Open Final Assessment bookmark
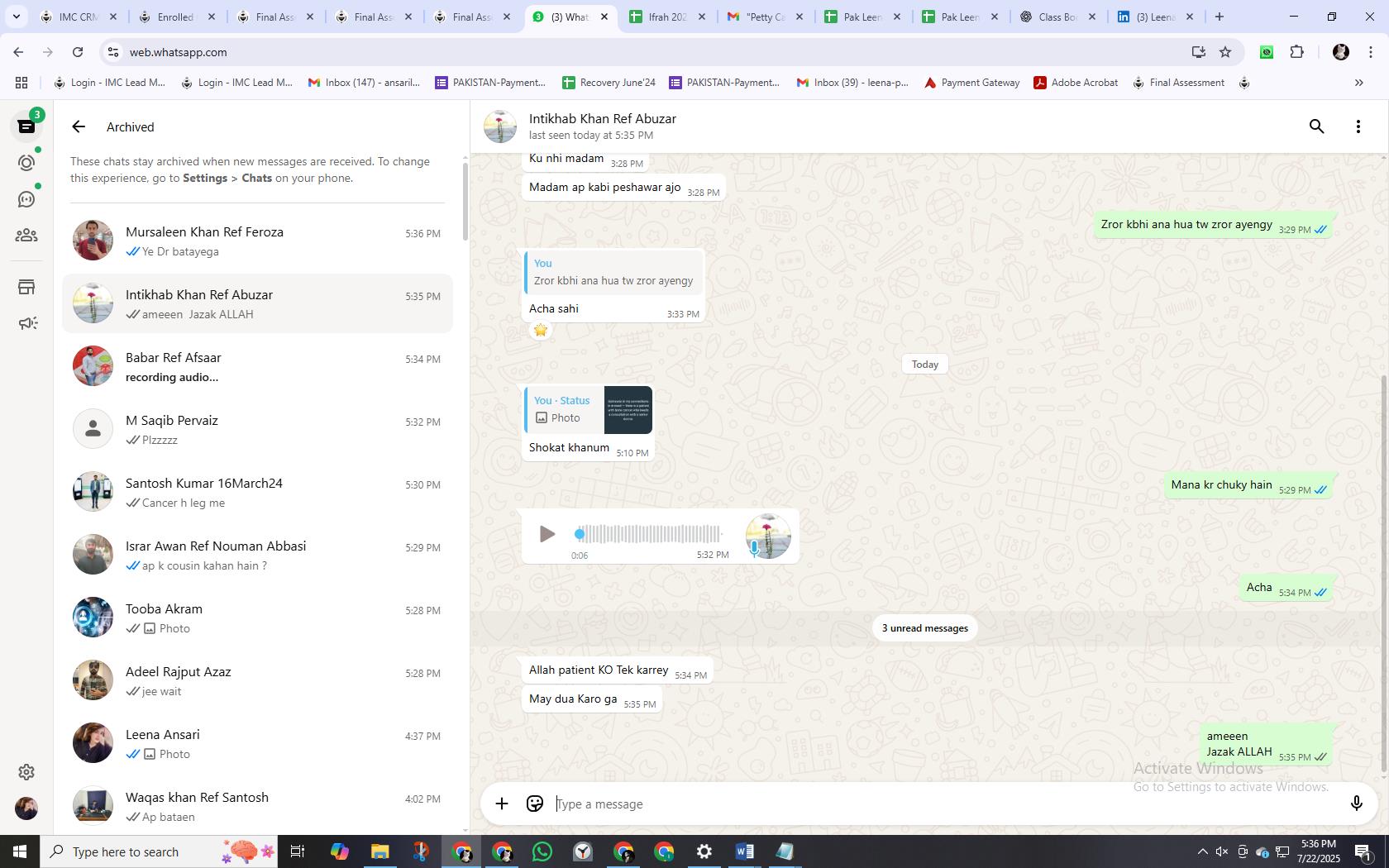The width and height of the screenshot is (1389, 868). coord(1178,83)
